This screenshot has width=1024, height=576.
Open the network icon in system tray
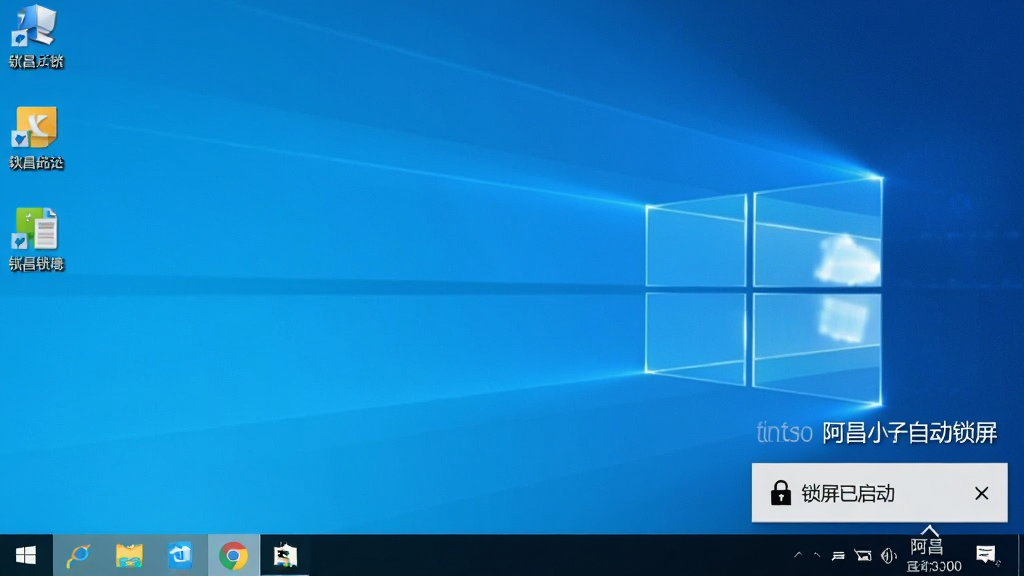tap(863, 556)
